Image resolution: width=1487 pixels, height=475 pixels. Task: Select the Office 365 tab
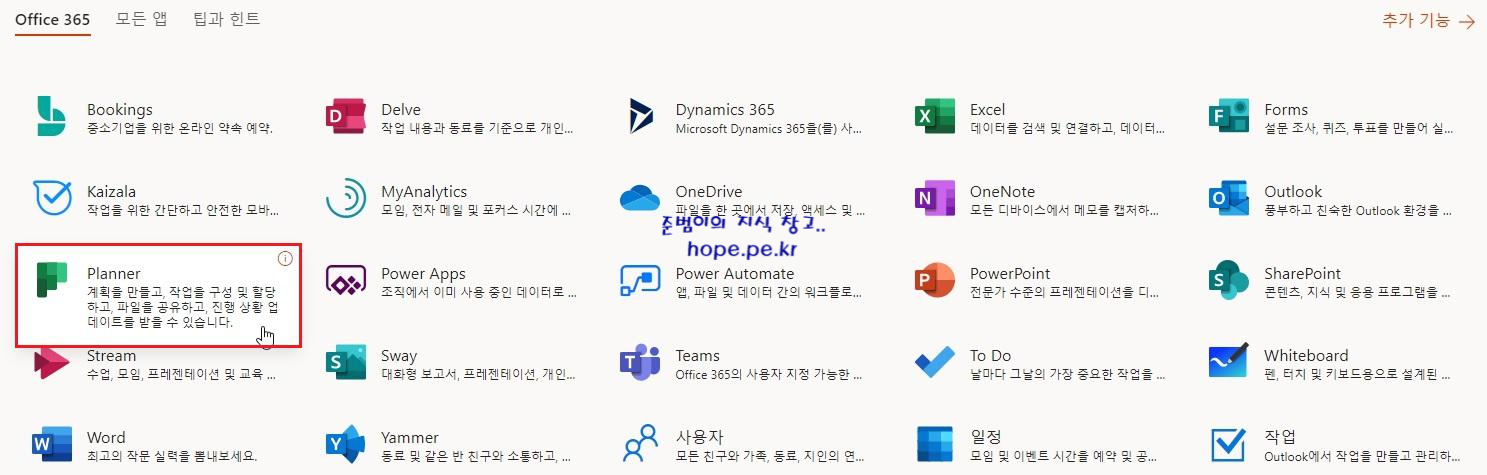click(52, 20)
